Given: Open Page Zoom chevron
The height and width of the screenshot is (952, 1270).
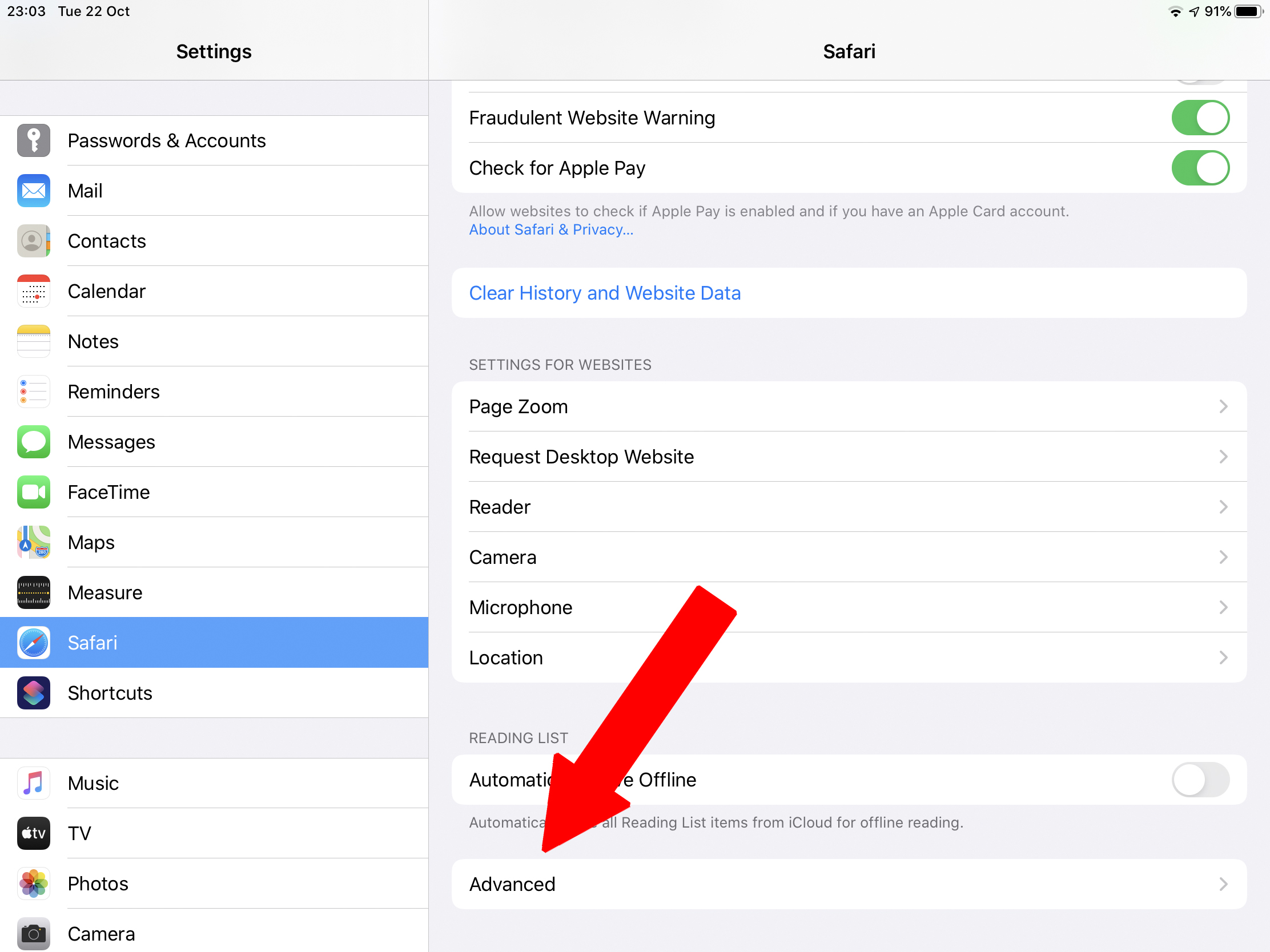Looking at the screenshot, I should [x=1223, y=406].
